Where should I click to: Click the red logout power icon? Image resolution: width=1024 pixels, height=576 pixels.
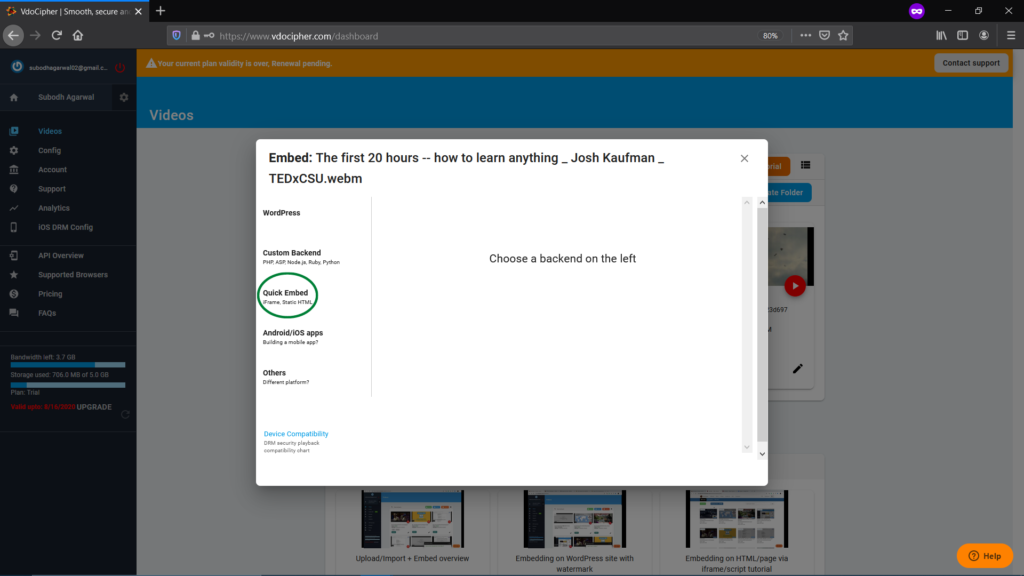120,67
